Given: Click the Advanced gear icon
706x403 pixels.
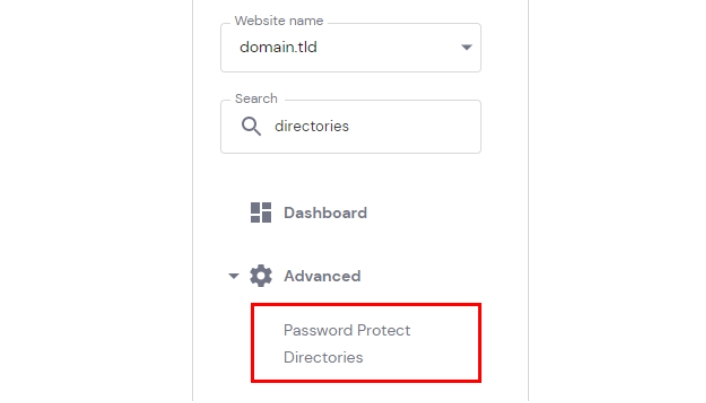Looking at the screenshot, I should [261, 275].
